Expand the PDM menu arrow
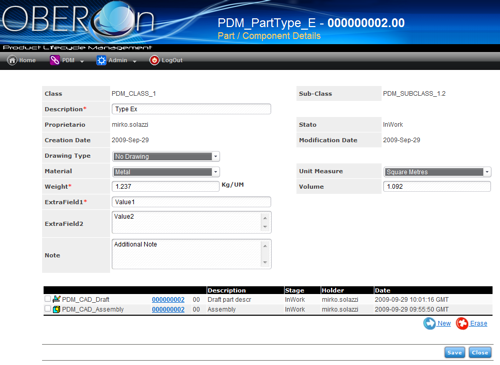The height and width of the screenshot is (365, 500). pos(82,61)
